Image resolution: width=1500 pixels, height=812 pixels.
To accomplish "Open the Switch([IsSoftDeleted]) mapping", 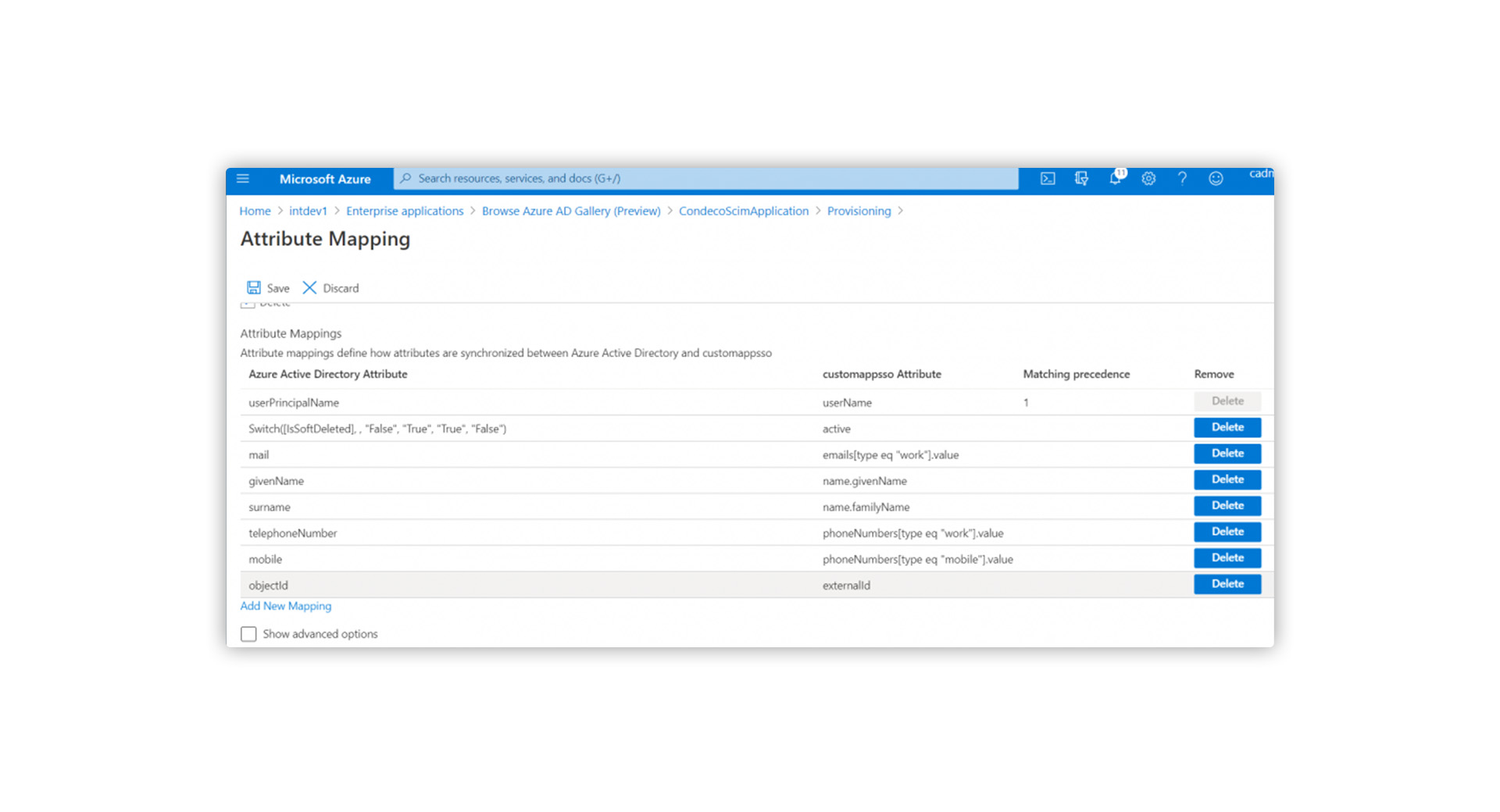I will pyautogui.click(x=377, y=429).
